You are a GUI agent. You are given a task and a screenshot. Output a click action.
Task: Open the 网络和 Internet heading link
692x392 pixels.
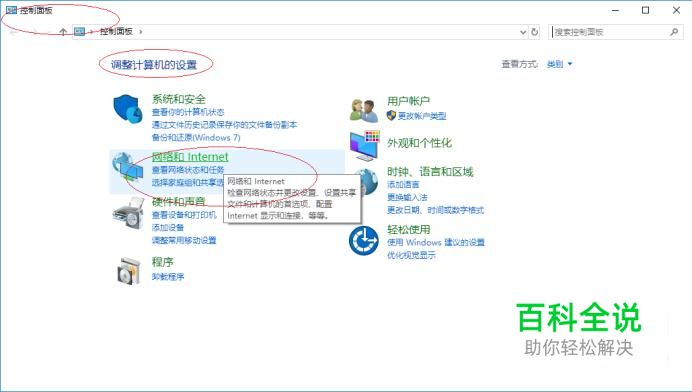tap(190, 157)
